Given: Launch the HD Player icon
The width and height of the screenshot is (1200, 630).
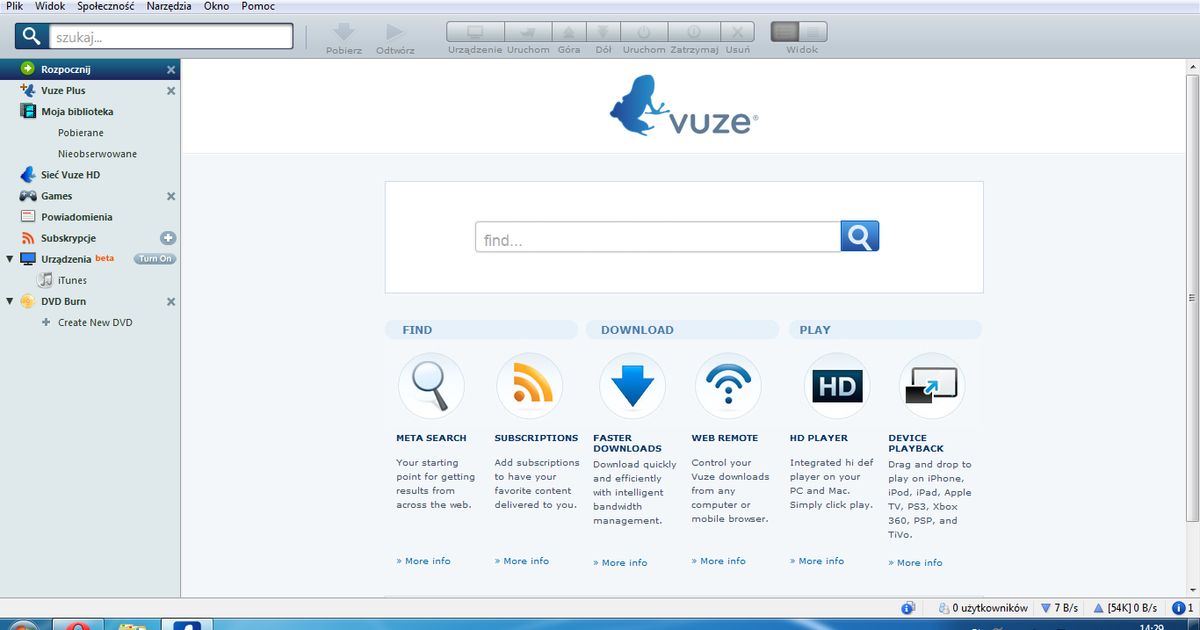Looking at the screenshot, I should pyautogui.click(x=835, y=385).
